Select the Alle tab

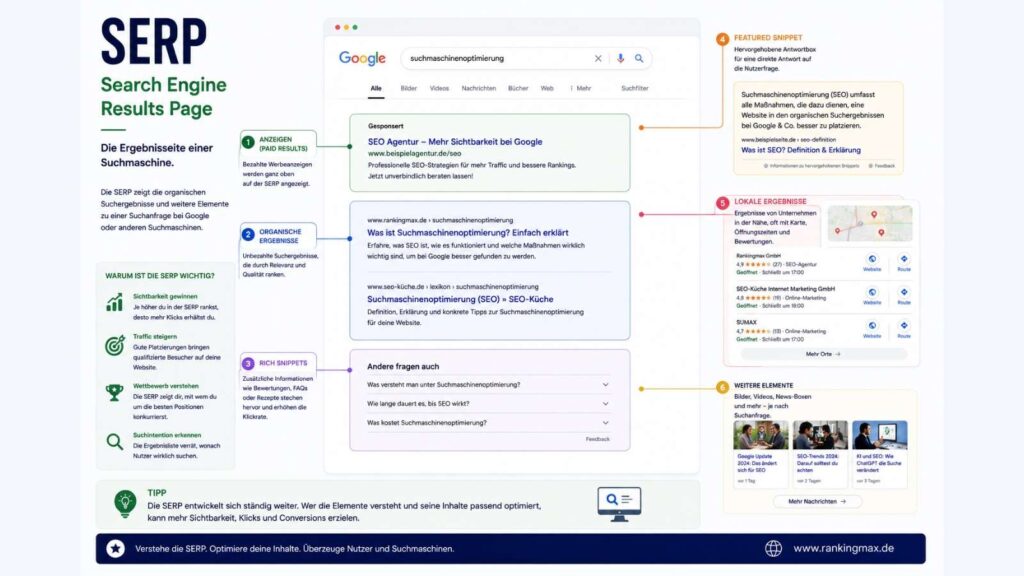coord(376,88)
